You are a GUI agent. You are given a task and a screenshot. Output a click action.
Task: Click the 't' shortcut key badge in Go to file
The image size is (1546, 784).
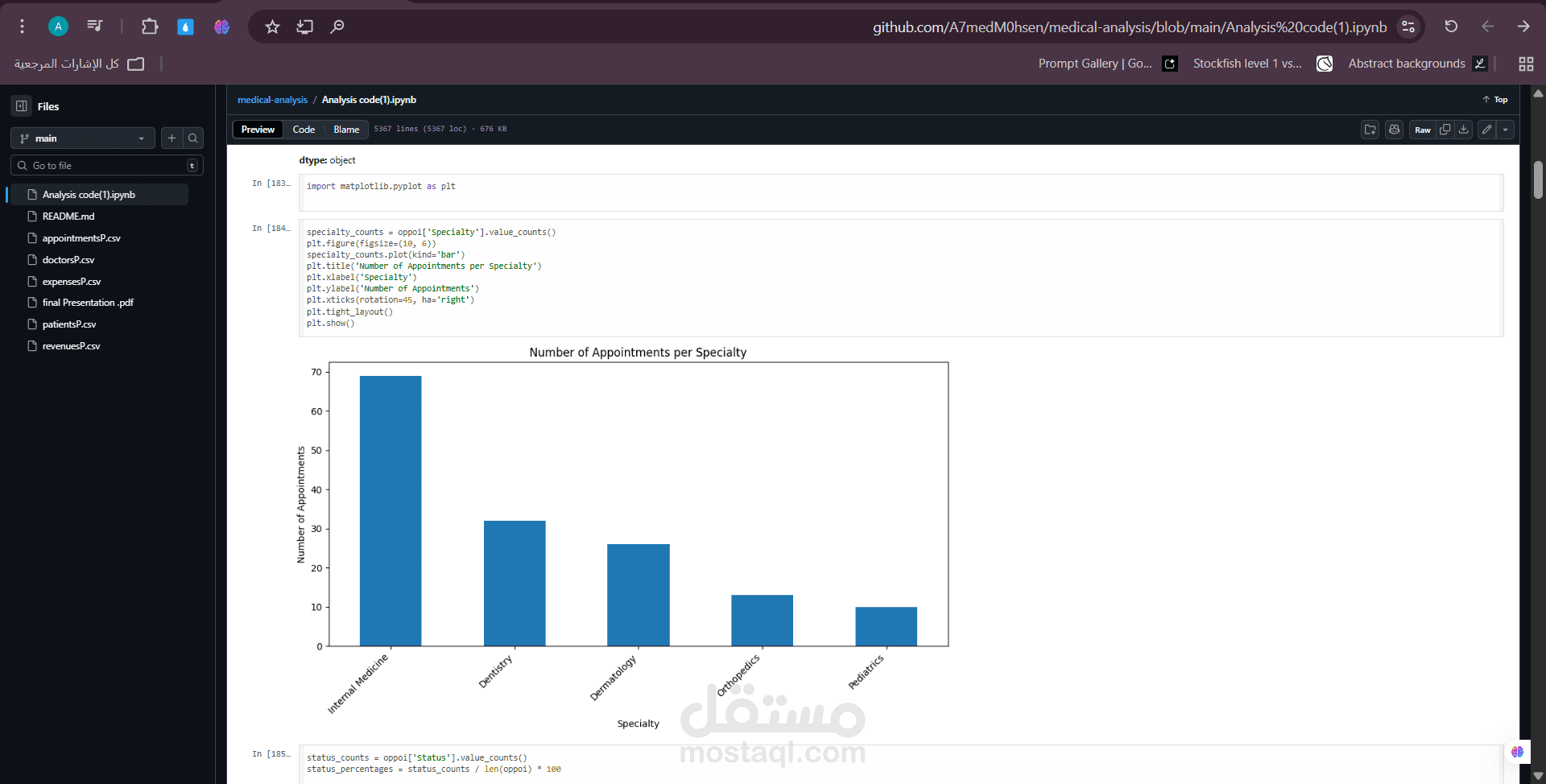point(192,166)
